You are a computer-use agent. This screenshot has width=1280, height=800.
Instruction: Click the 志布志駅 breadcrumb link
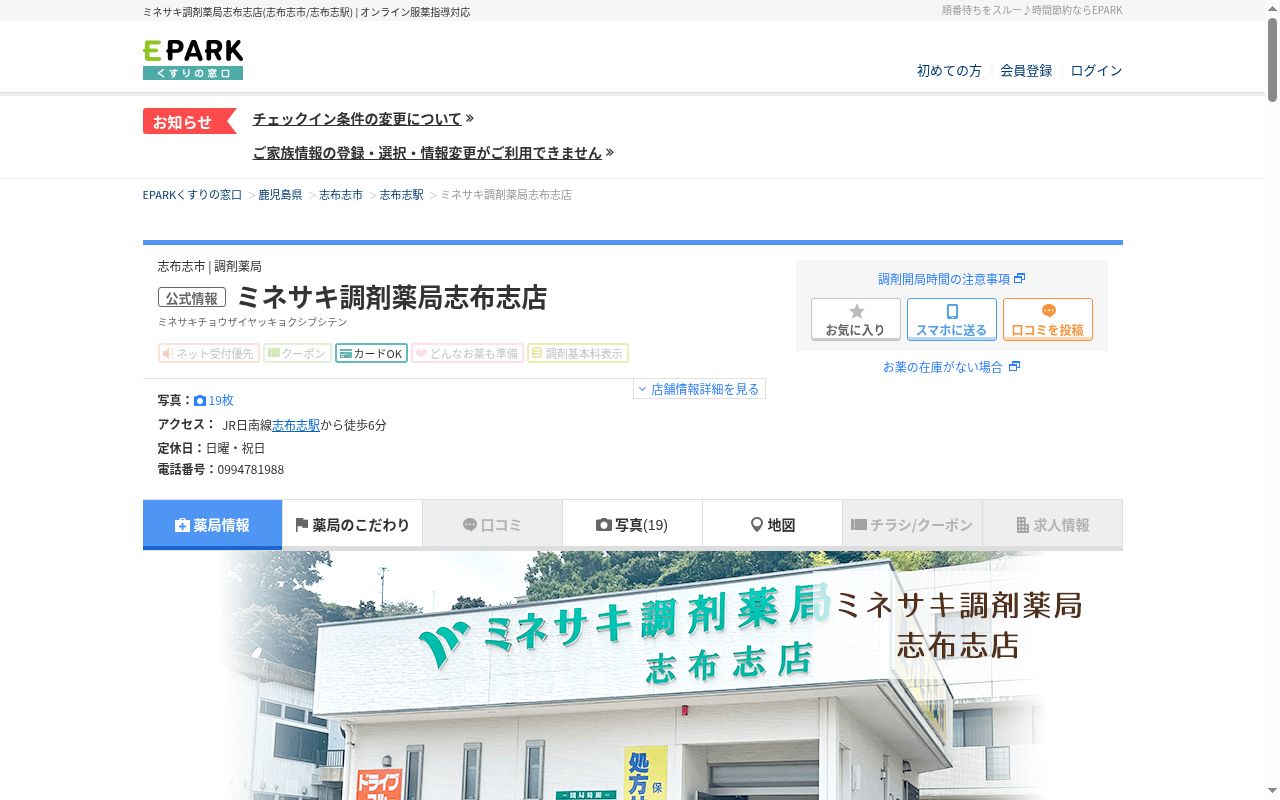tap(402, 195)
